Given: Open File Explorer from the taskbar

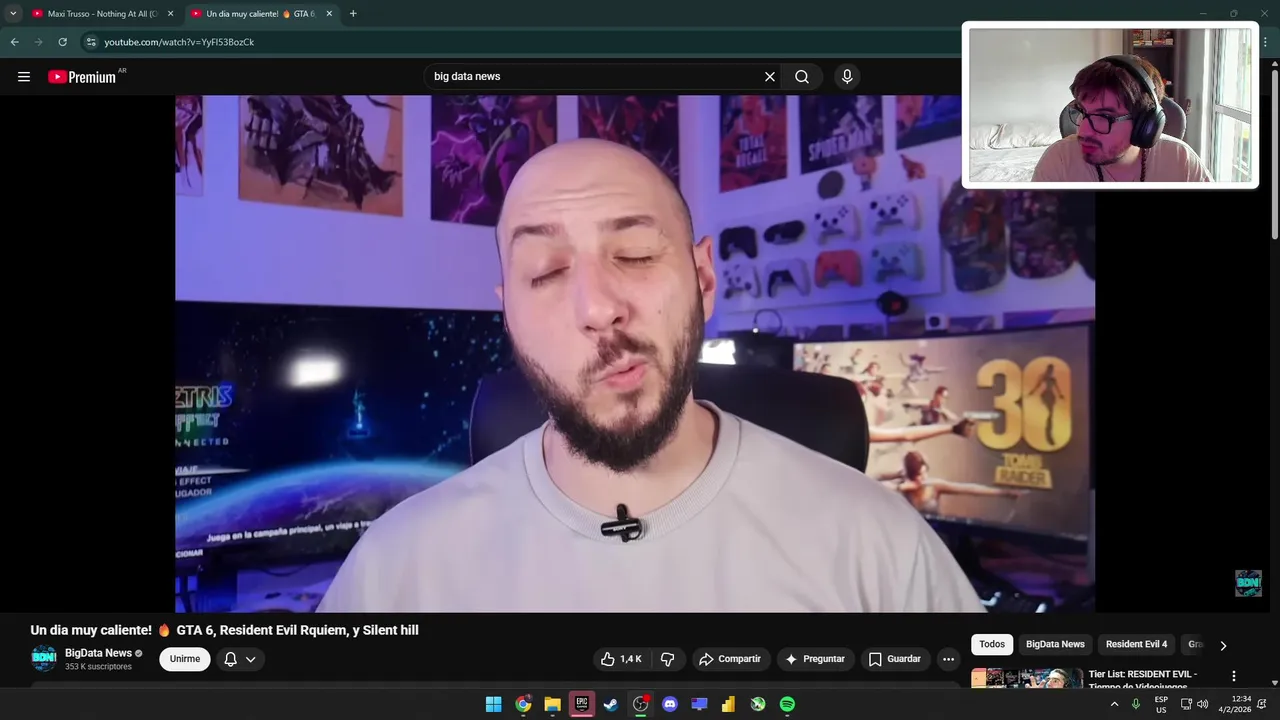Looking at the screenshot, I should click(x=552, y=704).
